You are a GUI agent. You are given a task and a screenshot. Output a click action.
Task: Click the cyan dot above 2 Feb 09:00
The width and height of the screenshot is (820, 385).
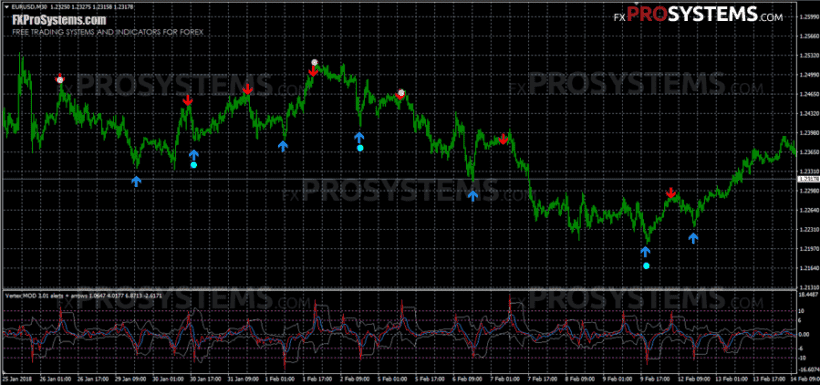click(360, 148)
